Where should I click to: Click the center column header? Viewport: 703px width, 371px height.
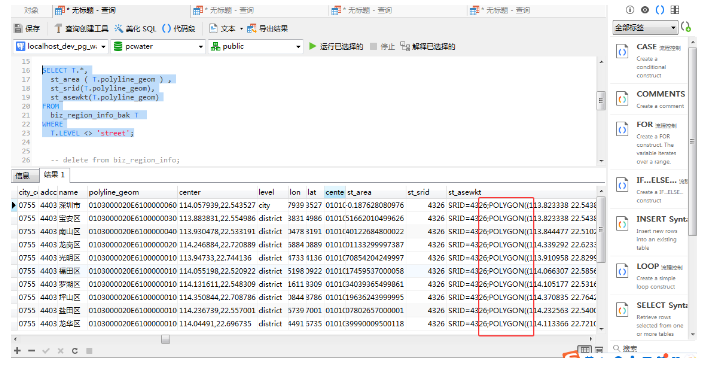(217, 192)
